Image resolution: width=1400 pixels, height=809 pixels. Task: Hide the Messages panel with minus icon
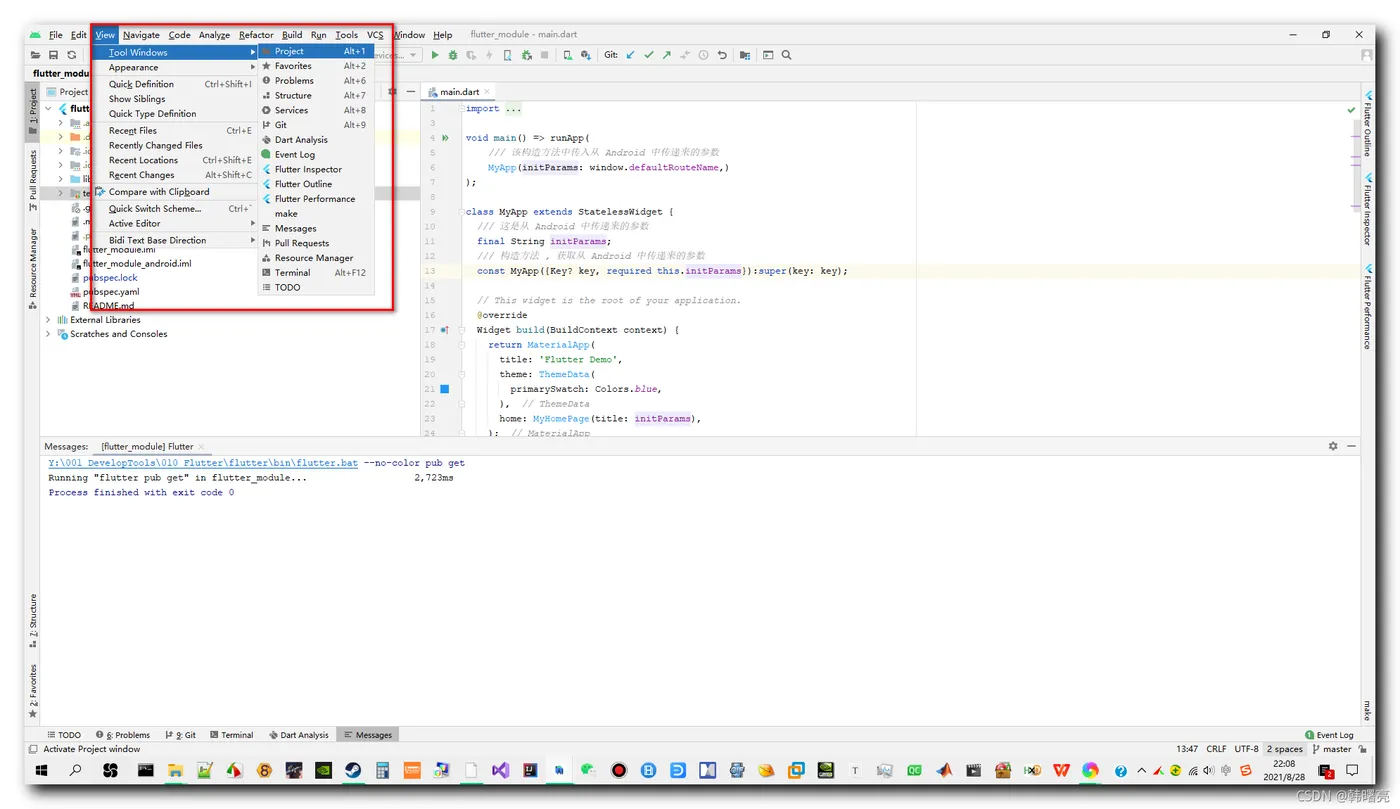[1351, 446]
